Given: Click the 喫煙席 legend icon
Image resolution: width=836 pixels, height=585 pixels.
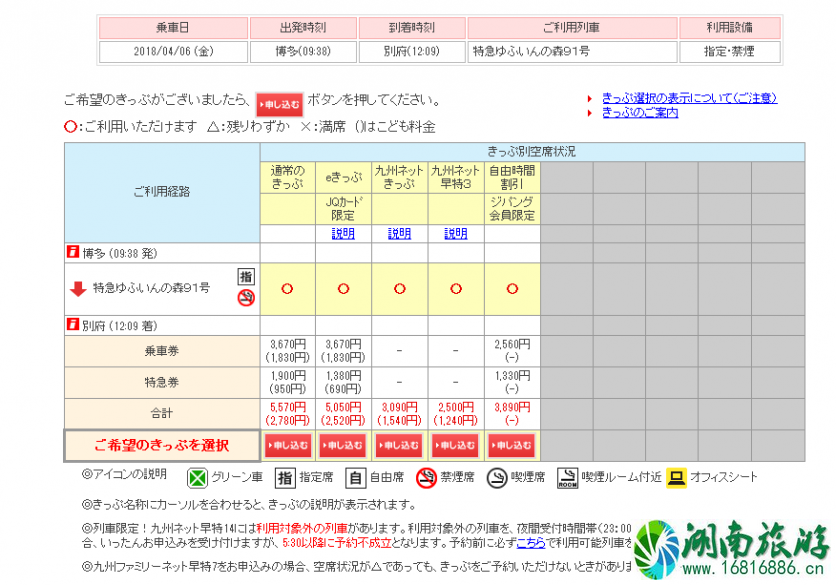Looking at the screenshot, I should [x=497, y=478].
